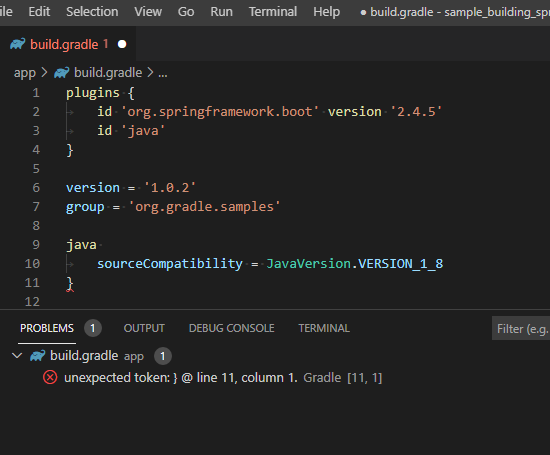Select build.gradle app row in problems list
The image size is (550, 455).
(x=275, y=356)
